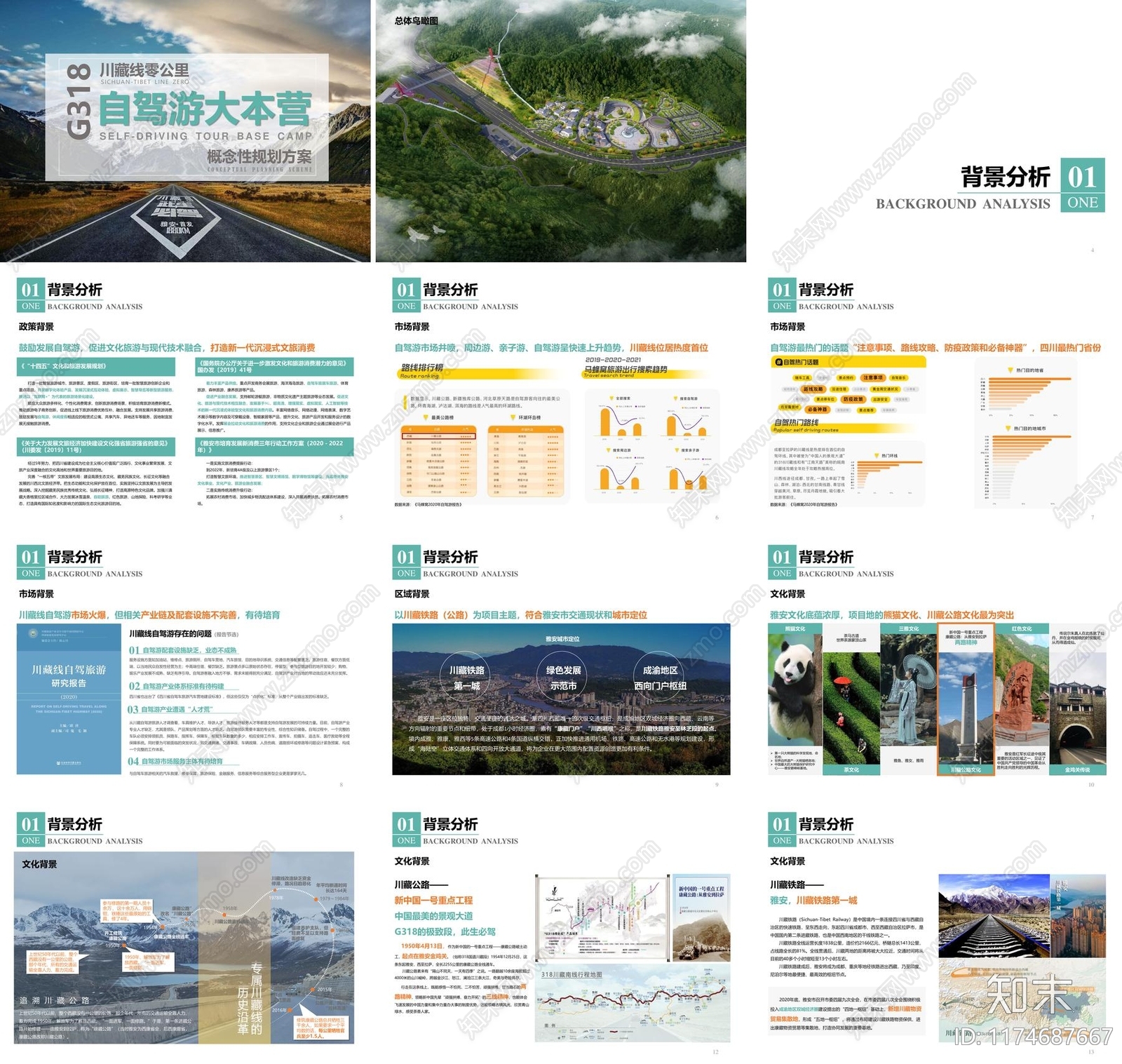
Task: Click 川藏线自驾游存在的问题 title
Action: [x=170, y=633]
